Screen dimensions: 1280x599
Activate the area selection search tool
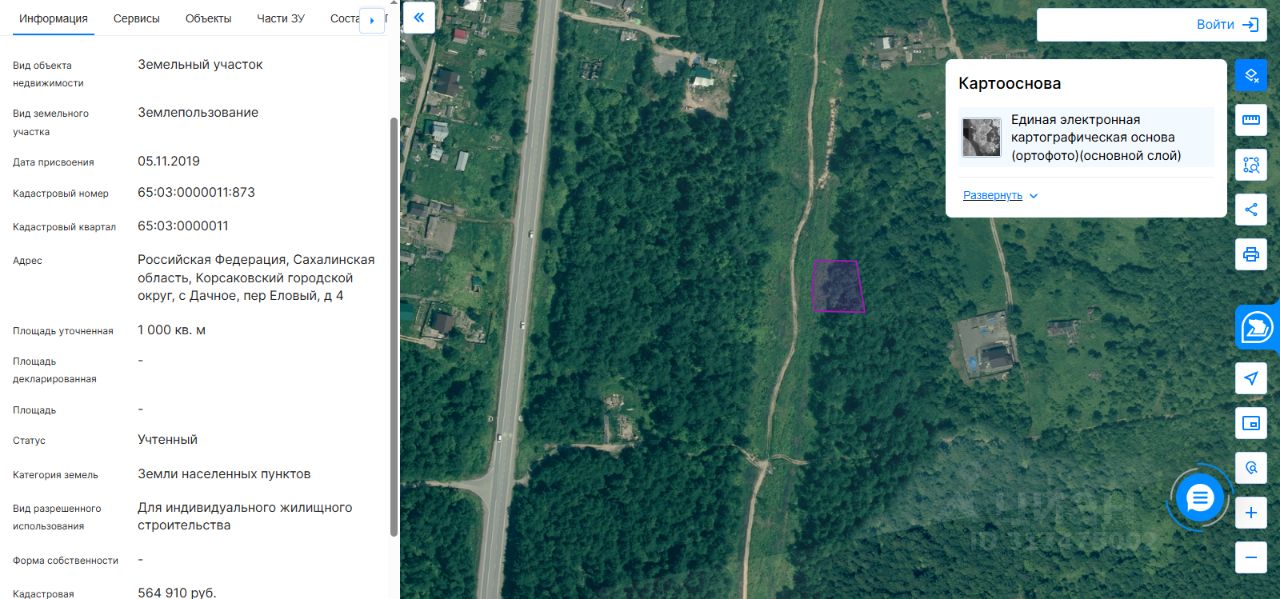click(x=1250, y=165)
